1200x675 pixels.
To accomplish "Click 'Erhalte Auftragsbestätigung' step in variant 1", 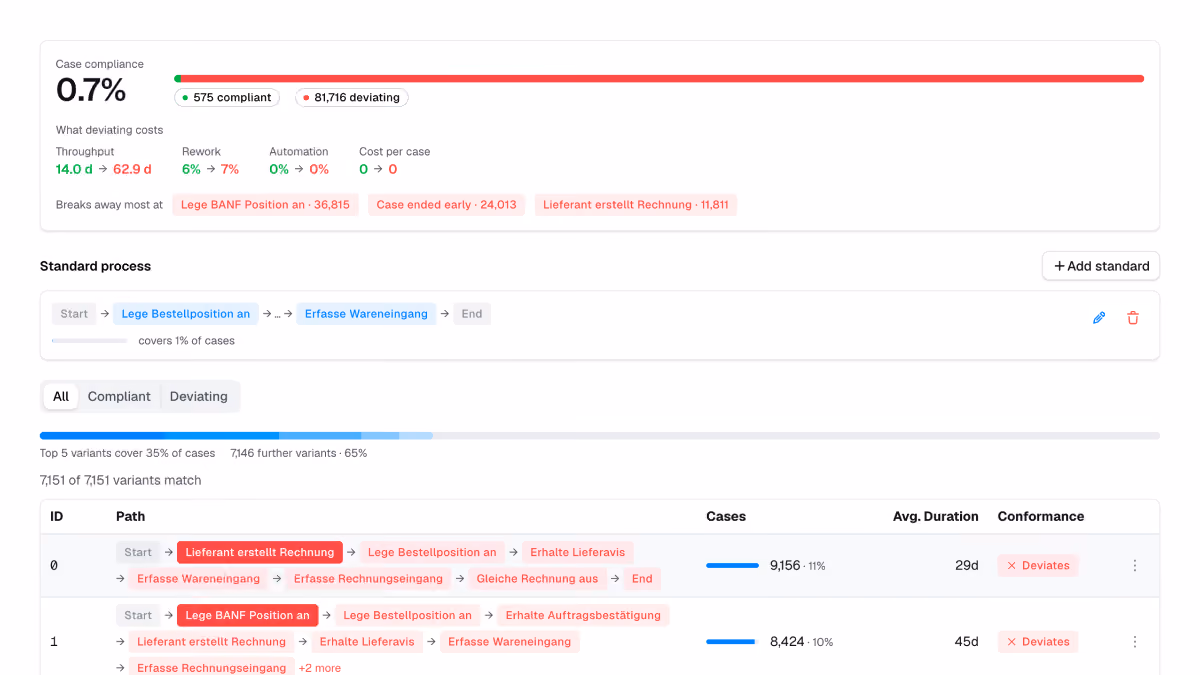I will pyautogui.click(x=583, y=616).
